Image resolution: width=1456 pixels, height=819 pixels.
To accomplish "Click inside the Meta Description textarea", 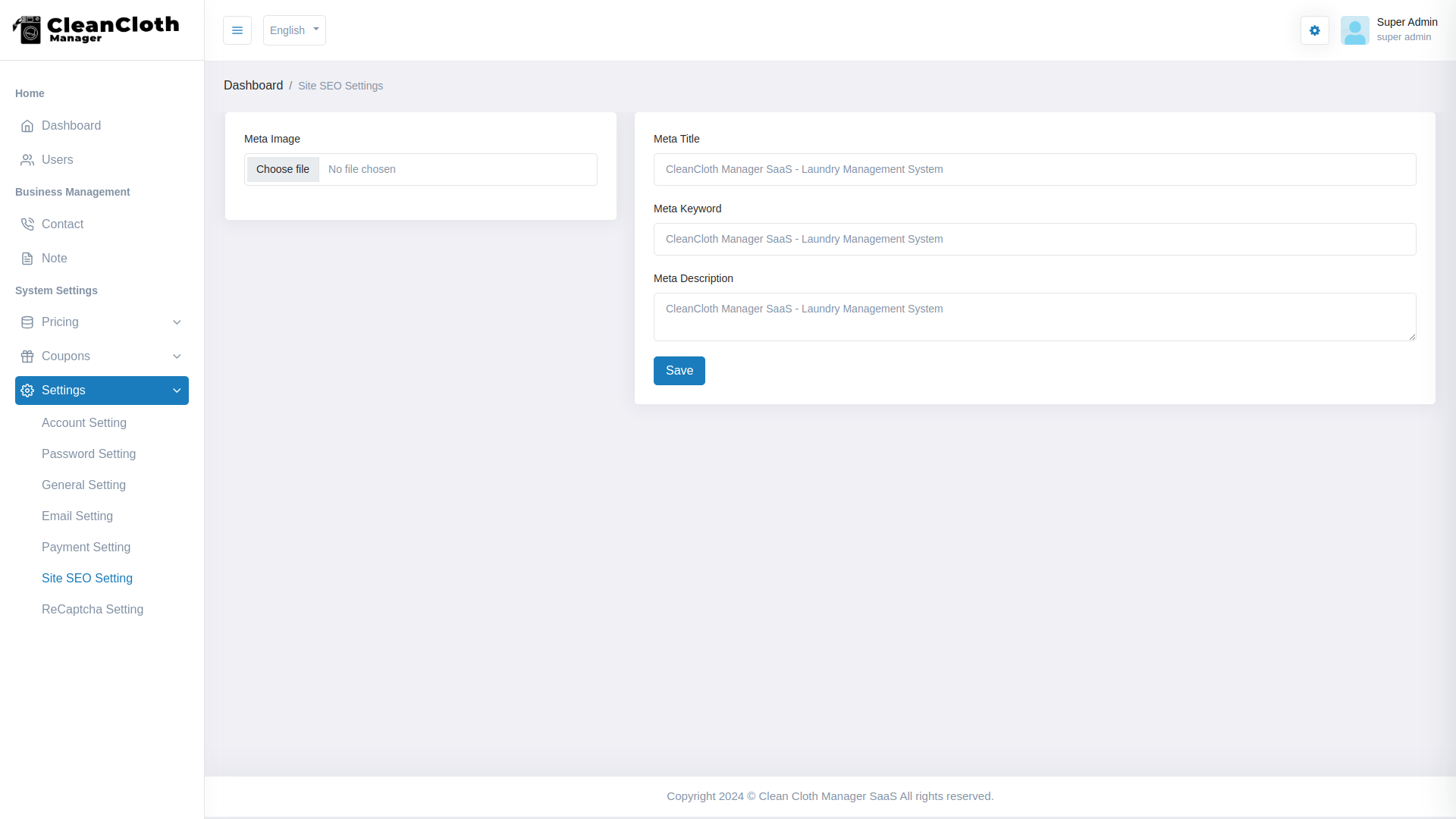I will [x=1034, y=316].
